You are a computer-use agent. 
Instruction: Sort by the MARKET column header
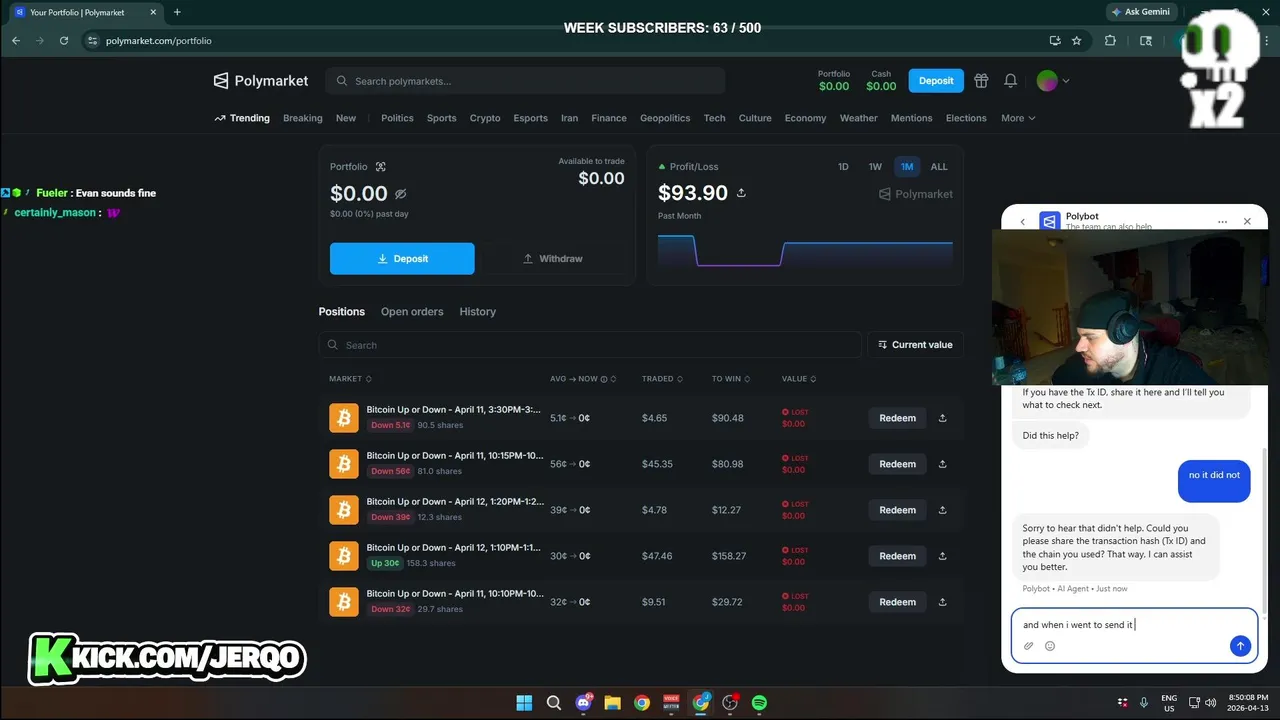coord(350,379)
